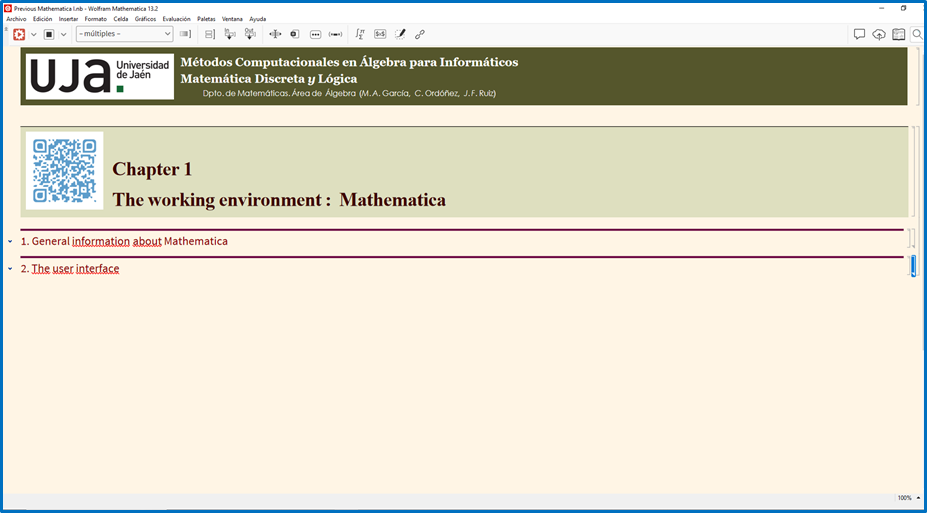The width and height of the screenshot is (927, 513).
Task: Select the cell bracket of section 1
Action: pyautogui.click(x=911, y=238)
